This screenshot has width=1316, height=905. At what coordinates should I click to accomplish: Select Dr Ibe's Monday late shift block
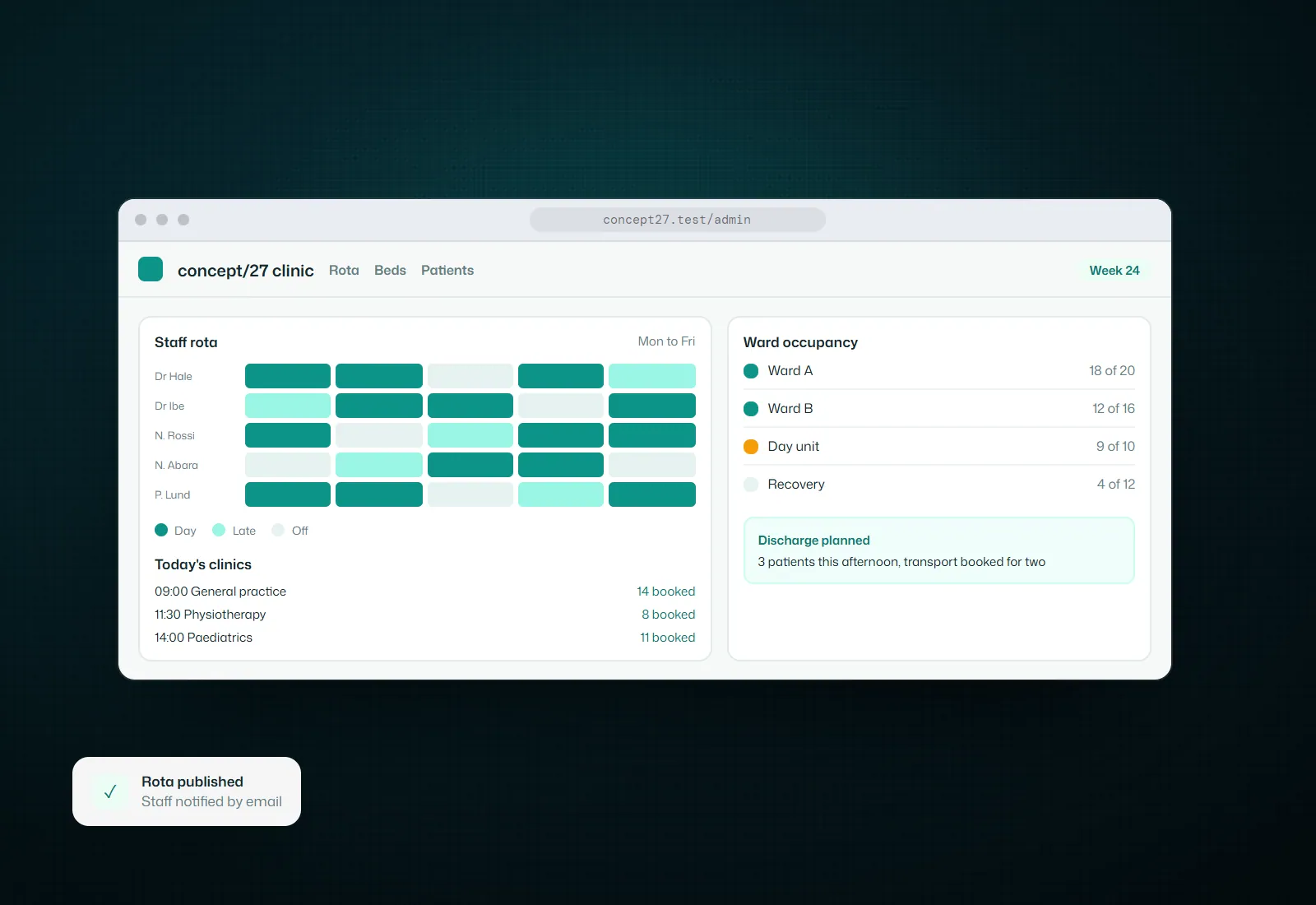pos(288,406)
